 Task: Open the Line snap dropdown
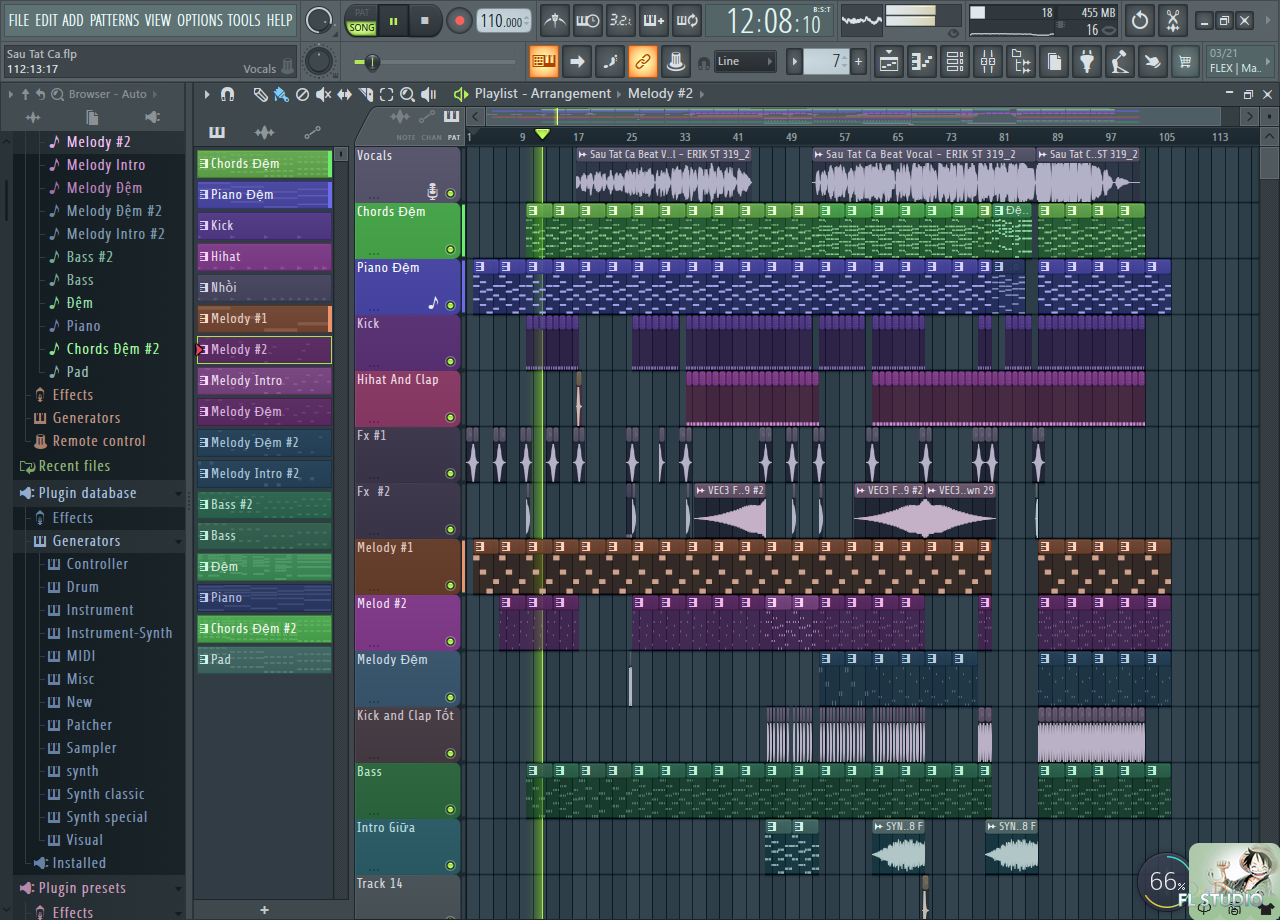[745, 61]
